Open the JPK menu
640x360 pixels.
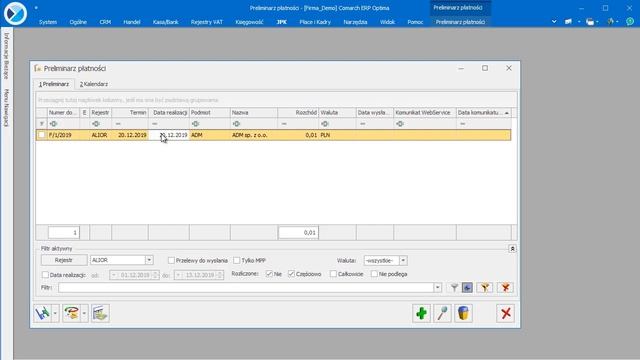pyautogui.click(x=282, y=22)
